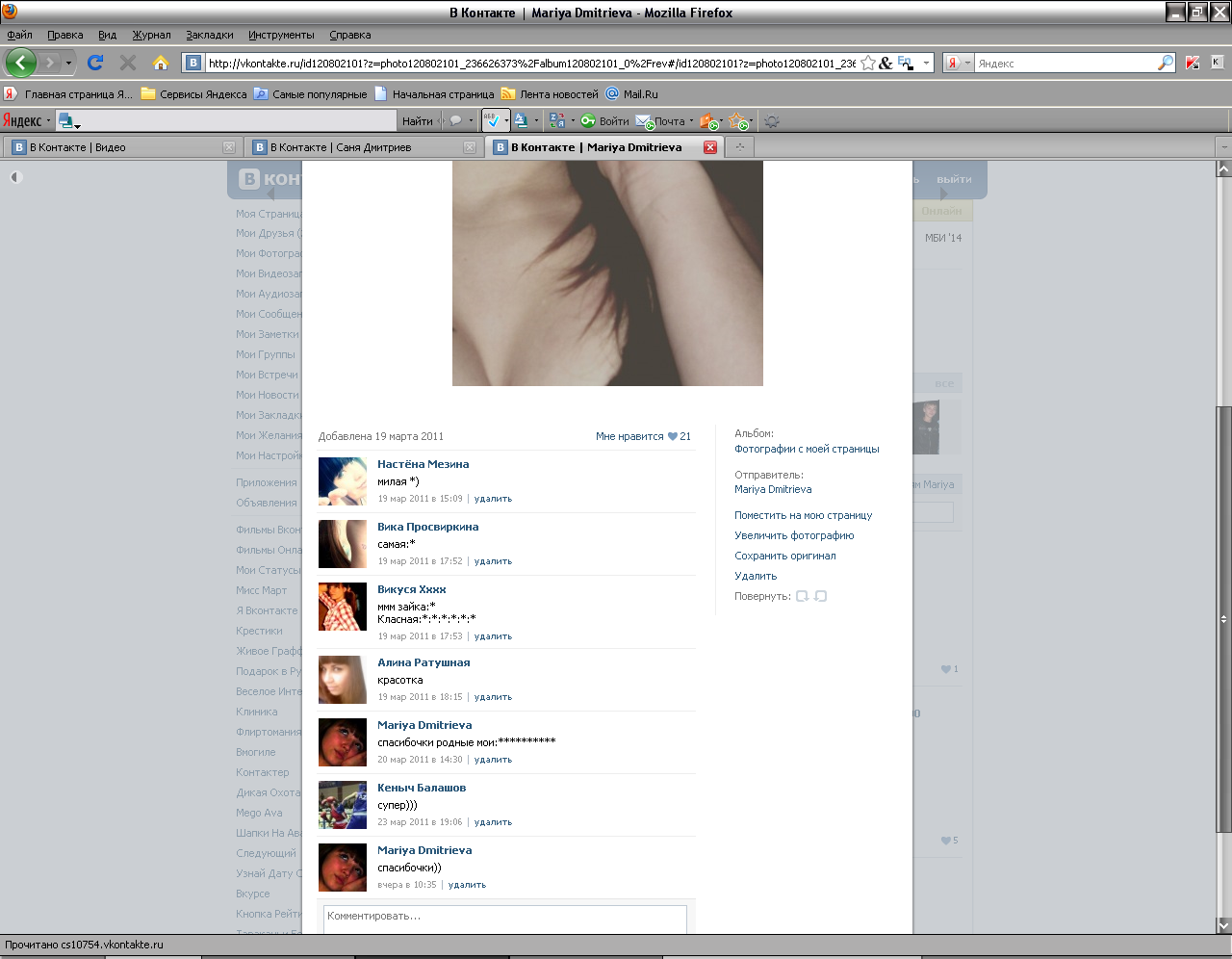The image size is (1232, 959).
Task: Switch to the Саня Дмитриев tab
Action: coord(363,147)
